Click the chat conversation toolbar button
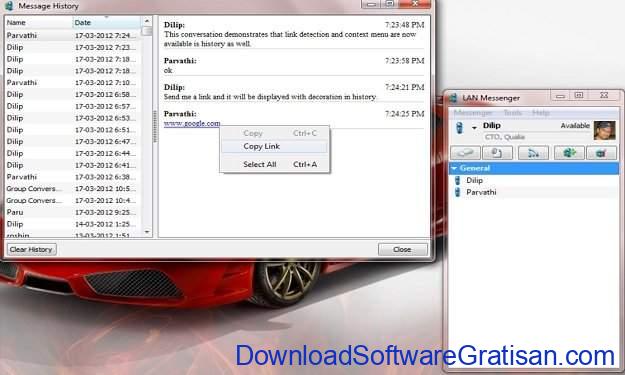Image resolution: width=625 pixels, height=375 pixels. [465, 153]
